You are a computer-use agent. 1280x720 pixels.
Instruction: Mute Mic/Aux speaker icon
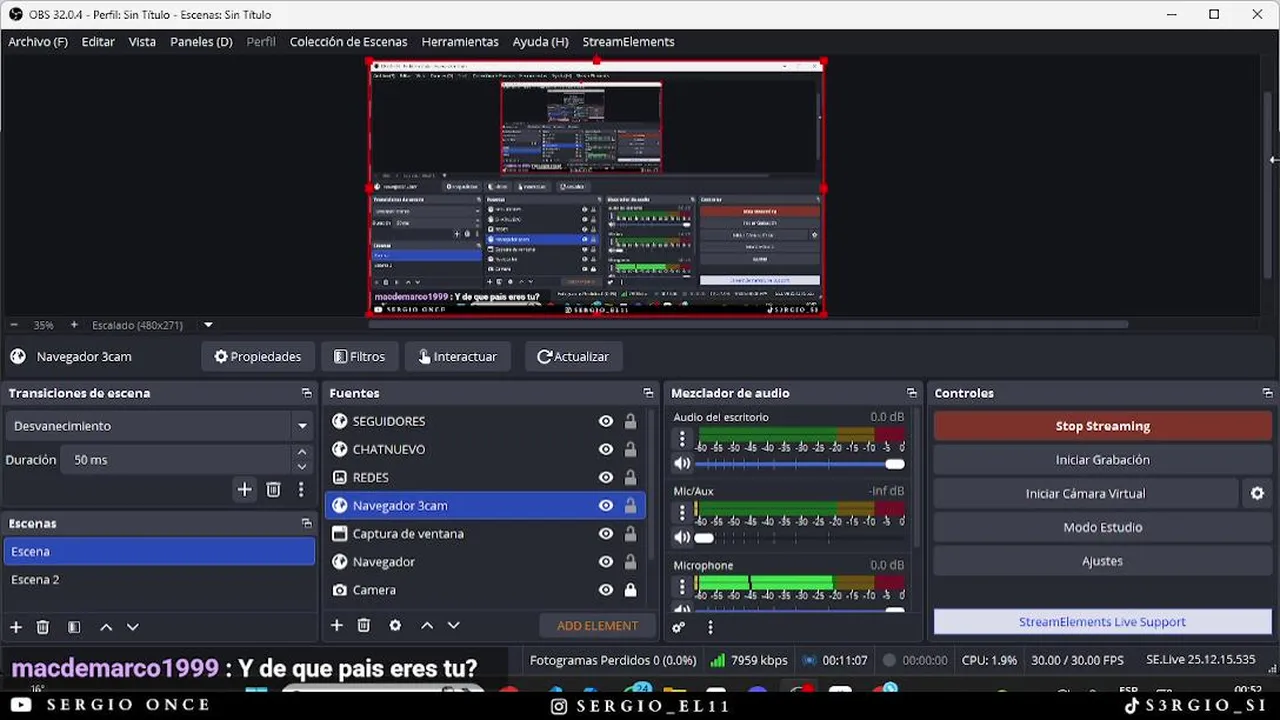(682, 537)
